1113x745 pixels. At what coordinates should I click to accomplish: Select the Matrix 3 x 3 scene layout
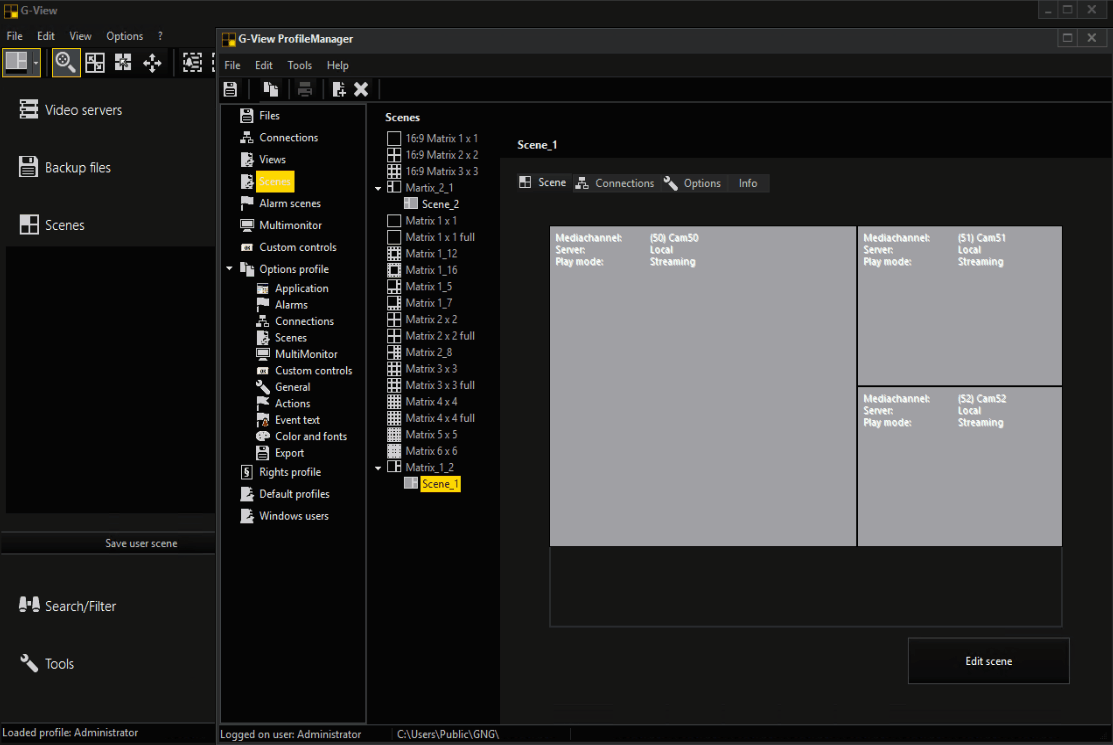tap(431, 369)
